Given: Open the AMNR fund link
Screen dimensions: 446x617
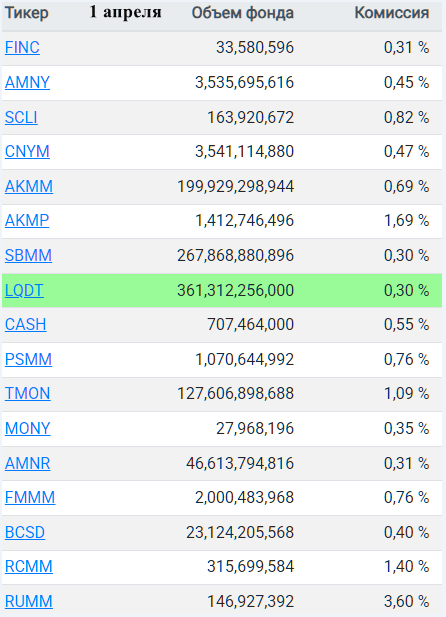Looking at the screenshot, I should [x=28, y=463].
